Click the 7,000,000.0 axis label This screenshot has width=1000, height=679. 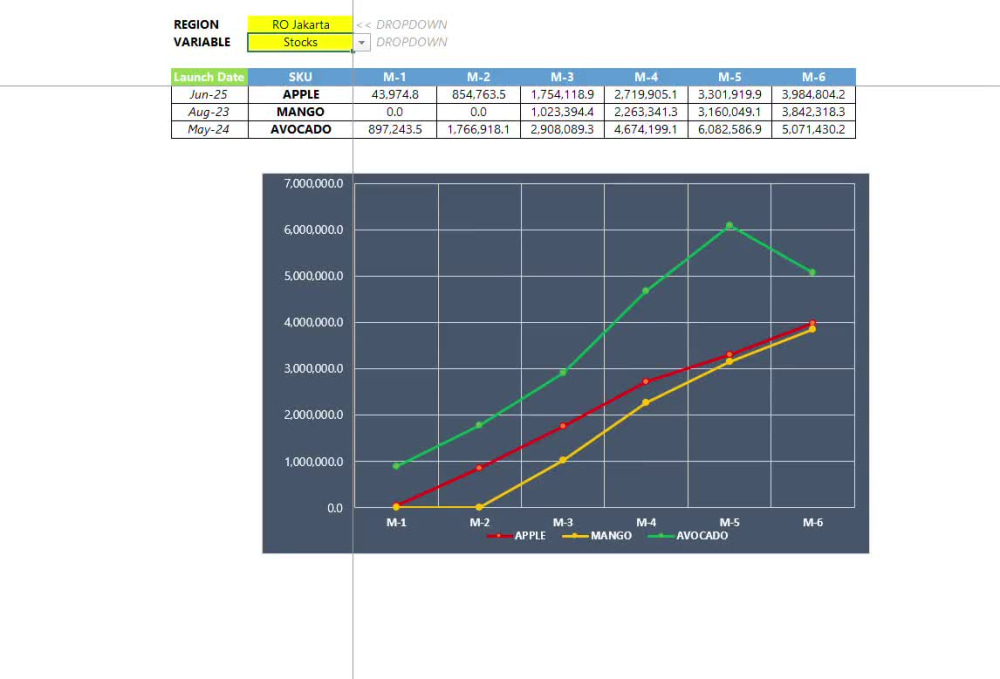314,184
